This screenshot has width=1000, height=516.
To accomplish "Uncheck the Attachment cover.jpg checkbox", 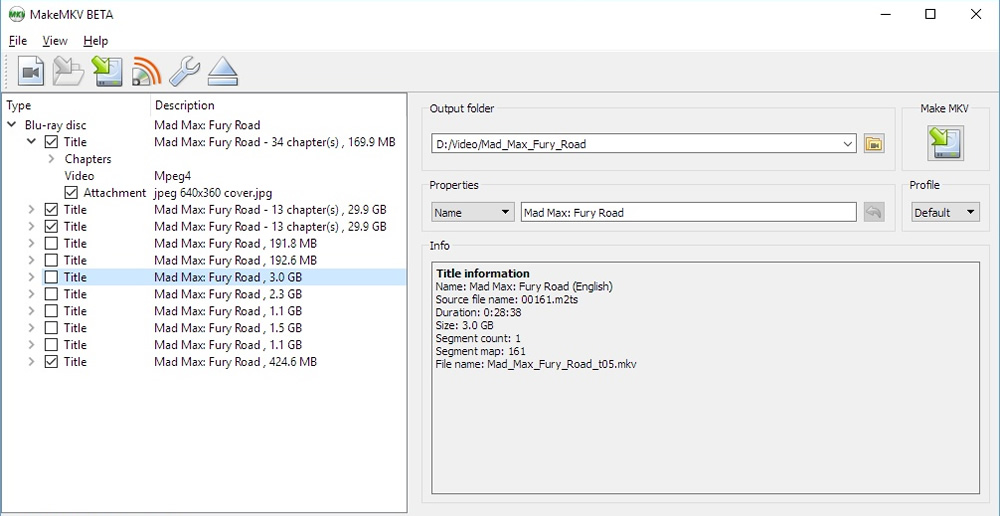I will [71, 193].
